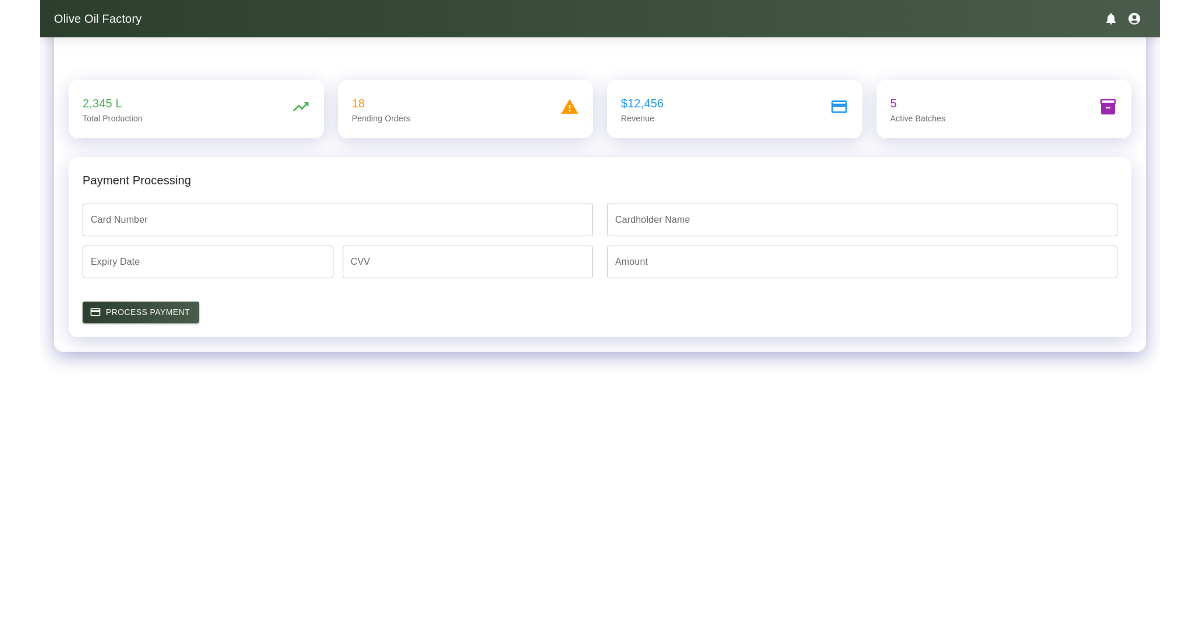
Task: Select the purple active batches icon
Action: tap(1108, 106)
